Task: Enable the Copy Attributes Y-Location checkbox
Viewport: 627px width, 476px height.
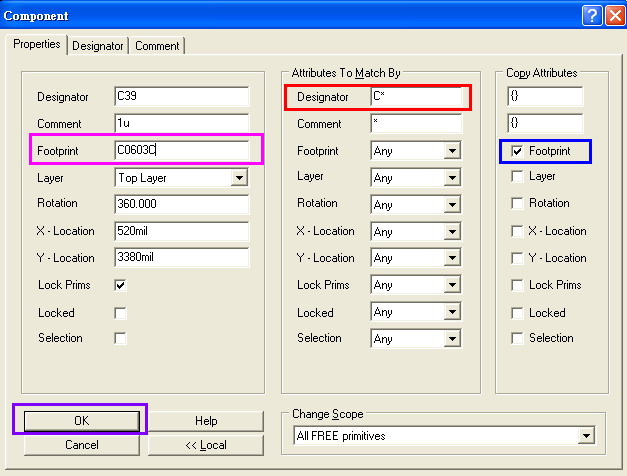Action: click(x=517, y=258)
